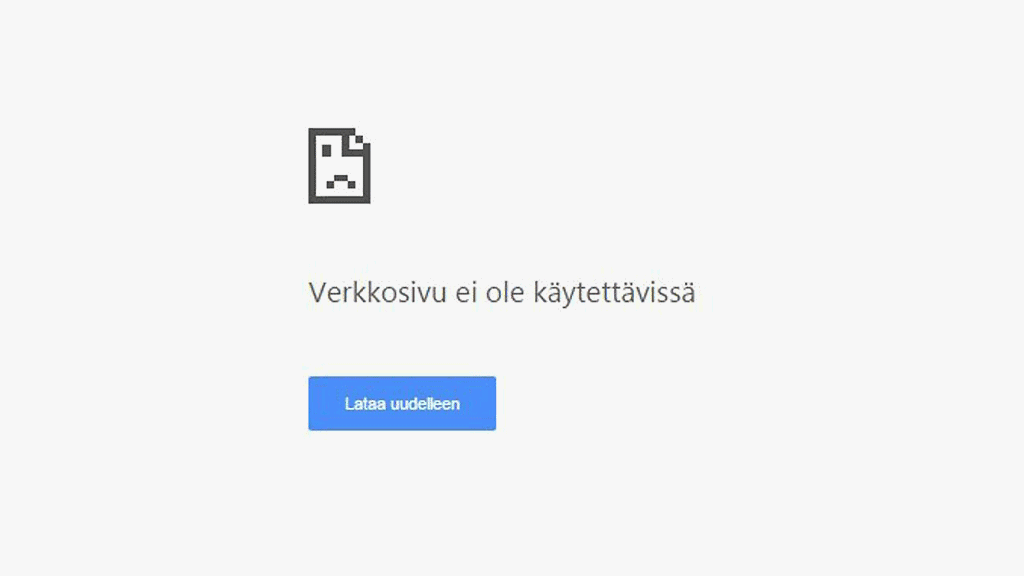This screenshot has width=1024, height=576.
Task: Click the frowning mouth on the error icon
Action: 340,181
